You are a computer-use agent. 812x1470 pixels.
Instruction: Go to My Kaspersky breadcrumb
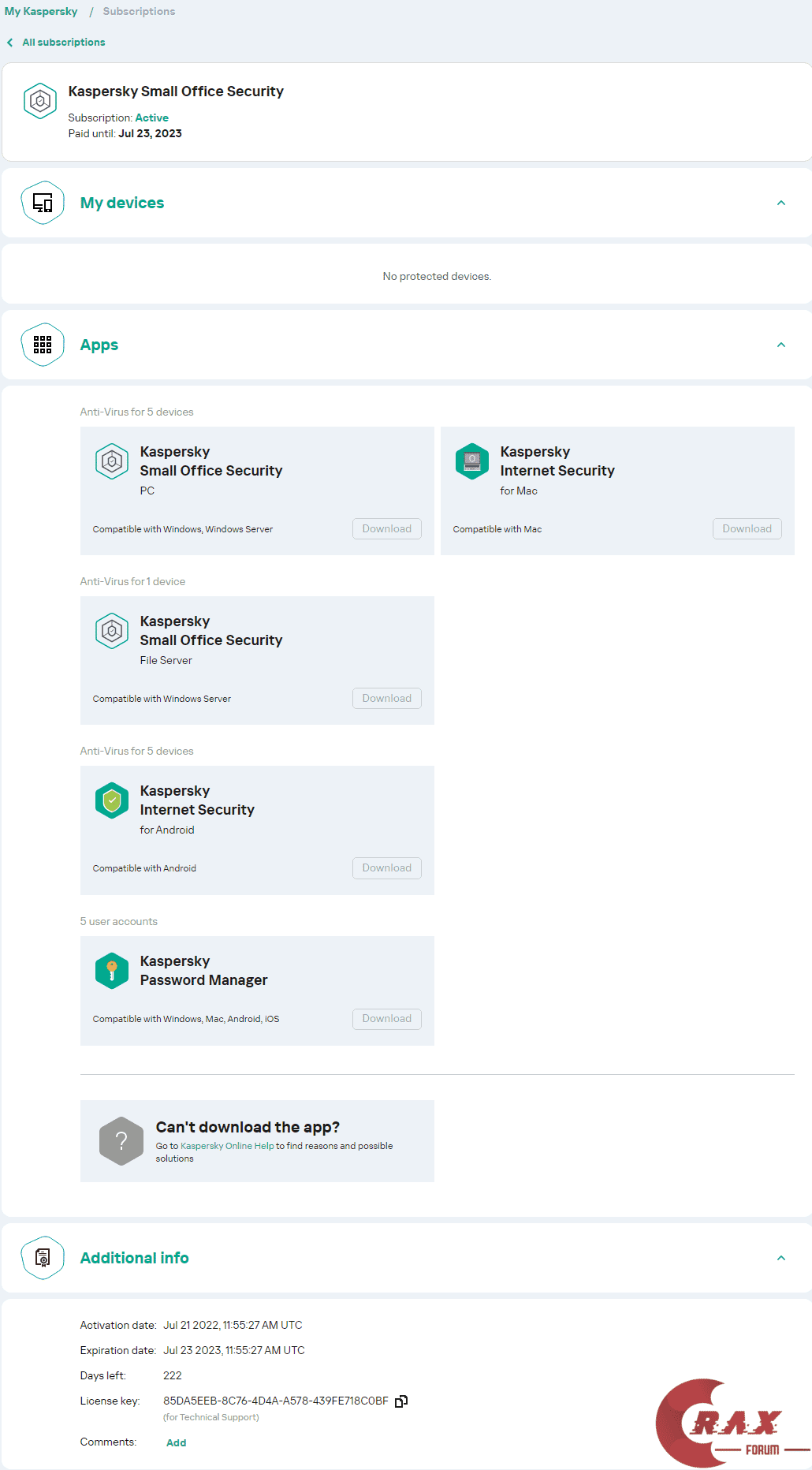tap(41, 12)
